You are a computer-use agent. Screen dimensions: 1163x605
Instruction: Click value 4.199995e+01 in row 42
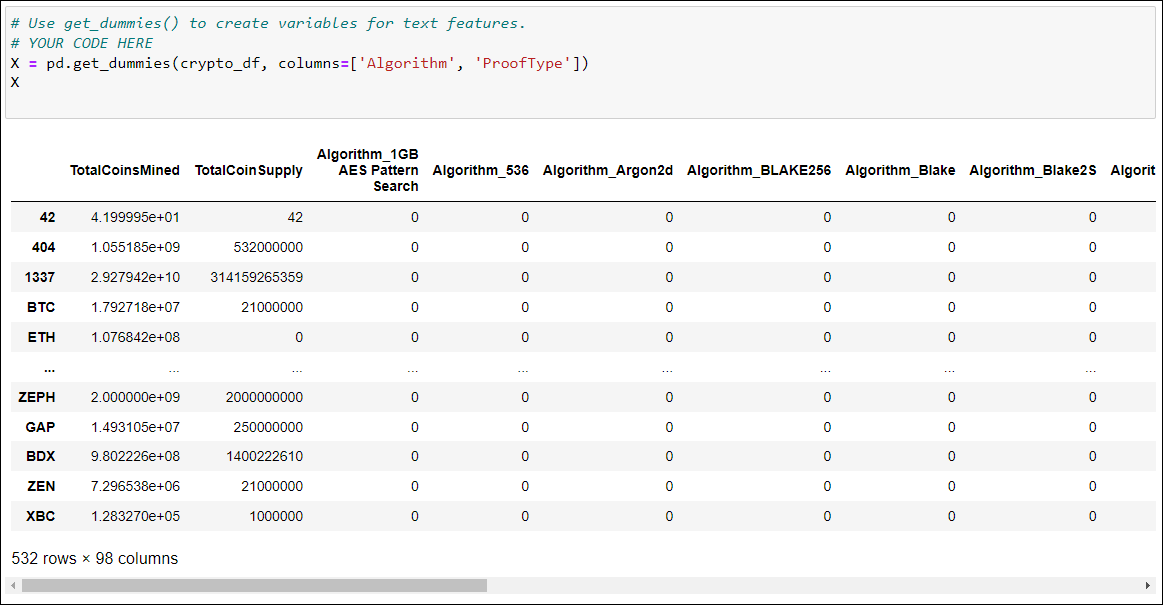pos(135,217)
